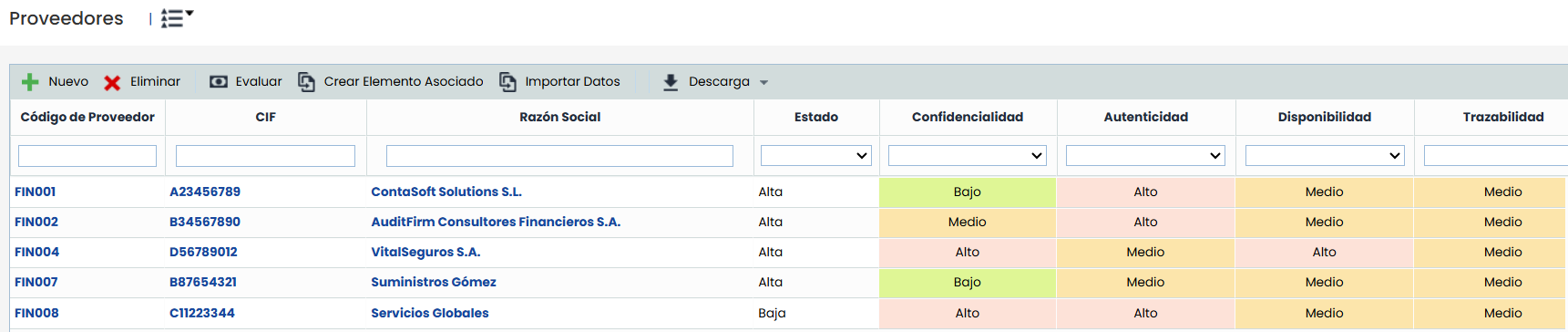Screen dimensions: 1568x332
Task: Expand the Descarga dropdown caret
Action: click(x=764, y=82)
